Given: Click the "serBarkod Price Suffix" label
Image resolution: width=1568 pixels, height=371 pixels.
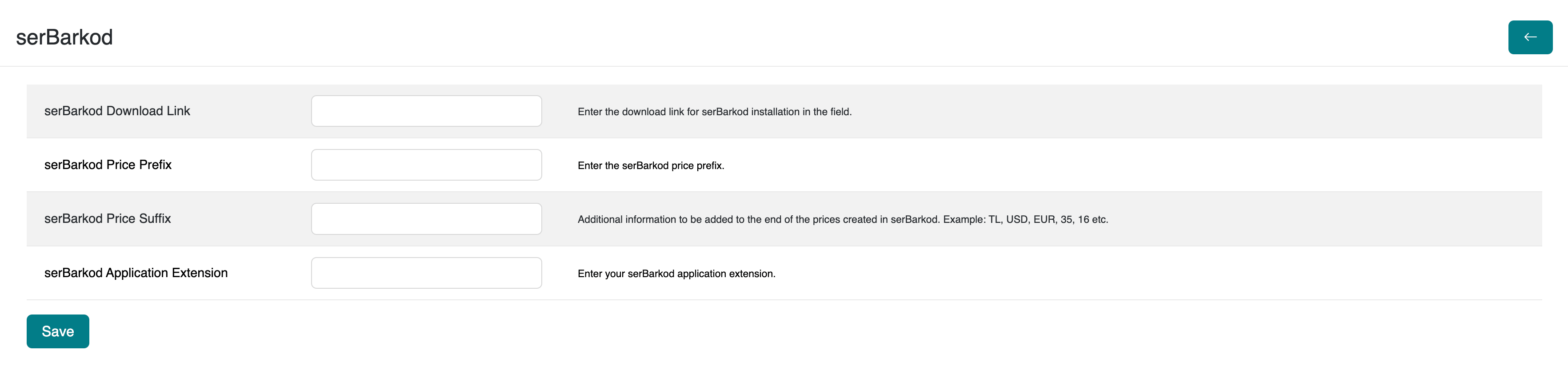Looking at the screenshot, I should point(107,219).
